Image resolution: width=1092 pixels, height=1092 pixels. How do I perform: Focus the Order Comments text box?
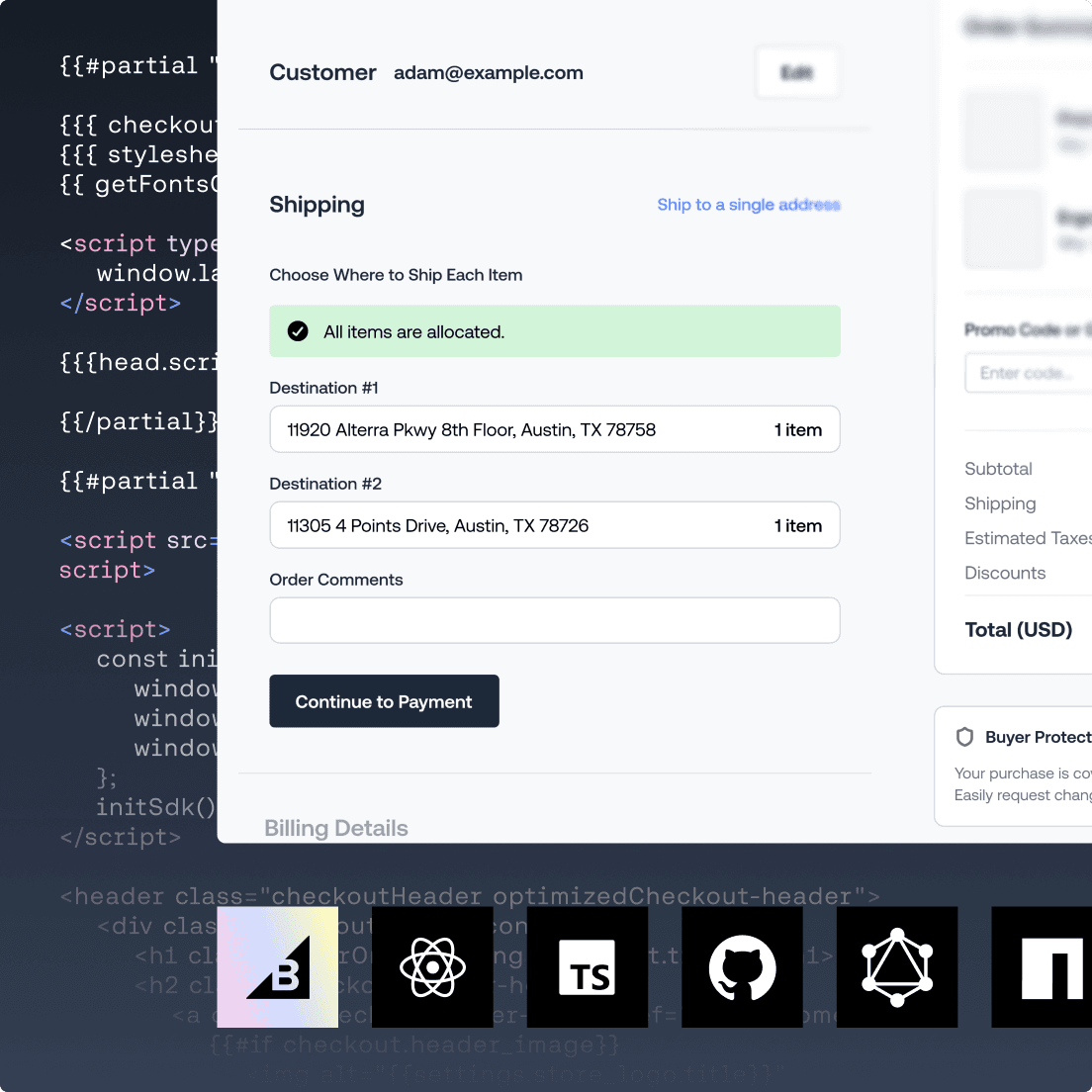554,620
